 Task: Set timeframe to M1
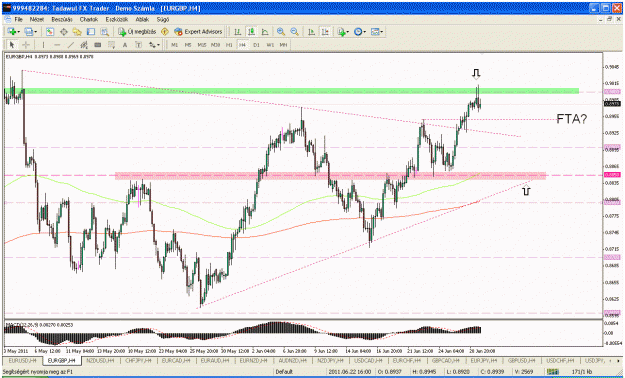click(174, 45)
